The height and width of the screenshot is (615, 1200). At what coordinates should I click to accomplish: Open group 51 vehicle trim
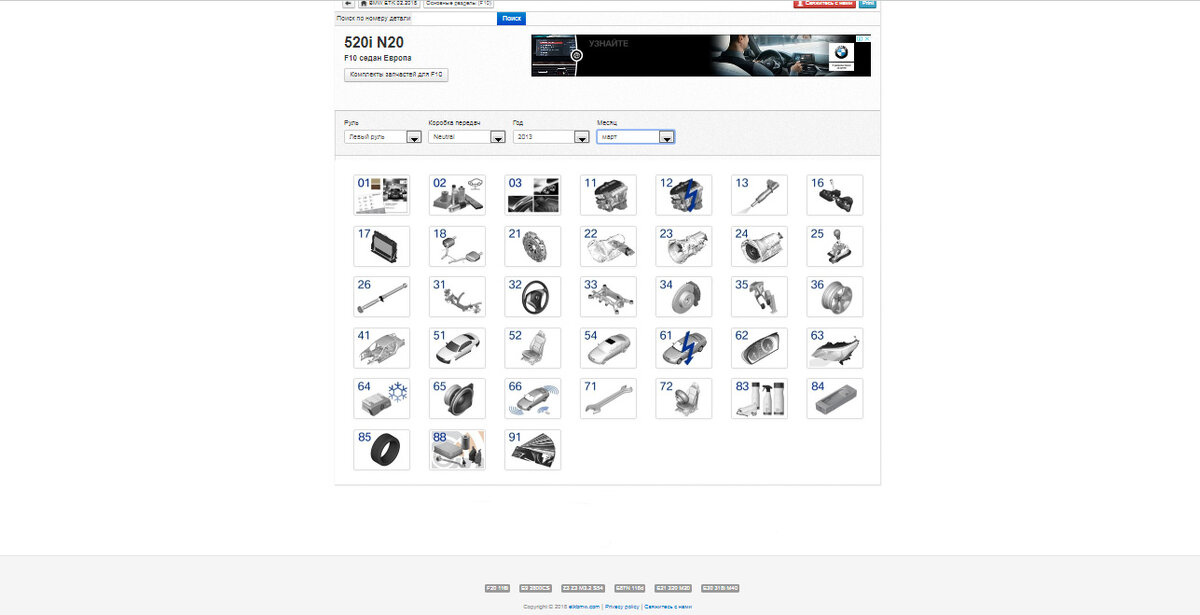pyautogui.click(x=457, y=348)
